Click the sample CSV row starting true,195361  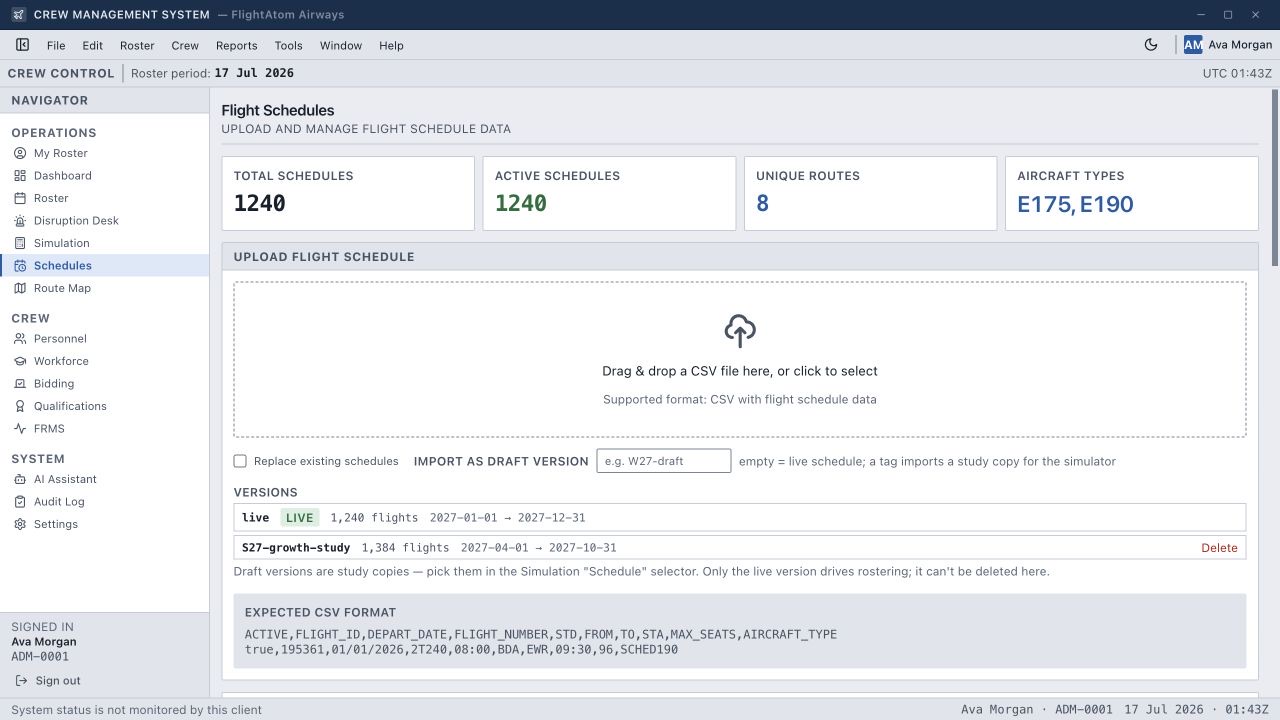coord(461,650)
